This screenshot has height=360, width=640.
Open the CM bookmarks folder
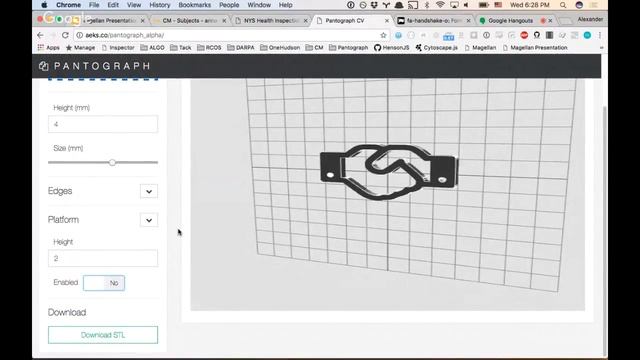(x=314, y=48)
